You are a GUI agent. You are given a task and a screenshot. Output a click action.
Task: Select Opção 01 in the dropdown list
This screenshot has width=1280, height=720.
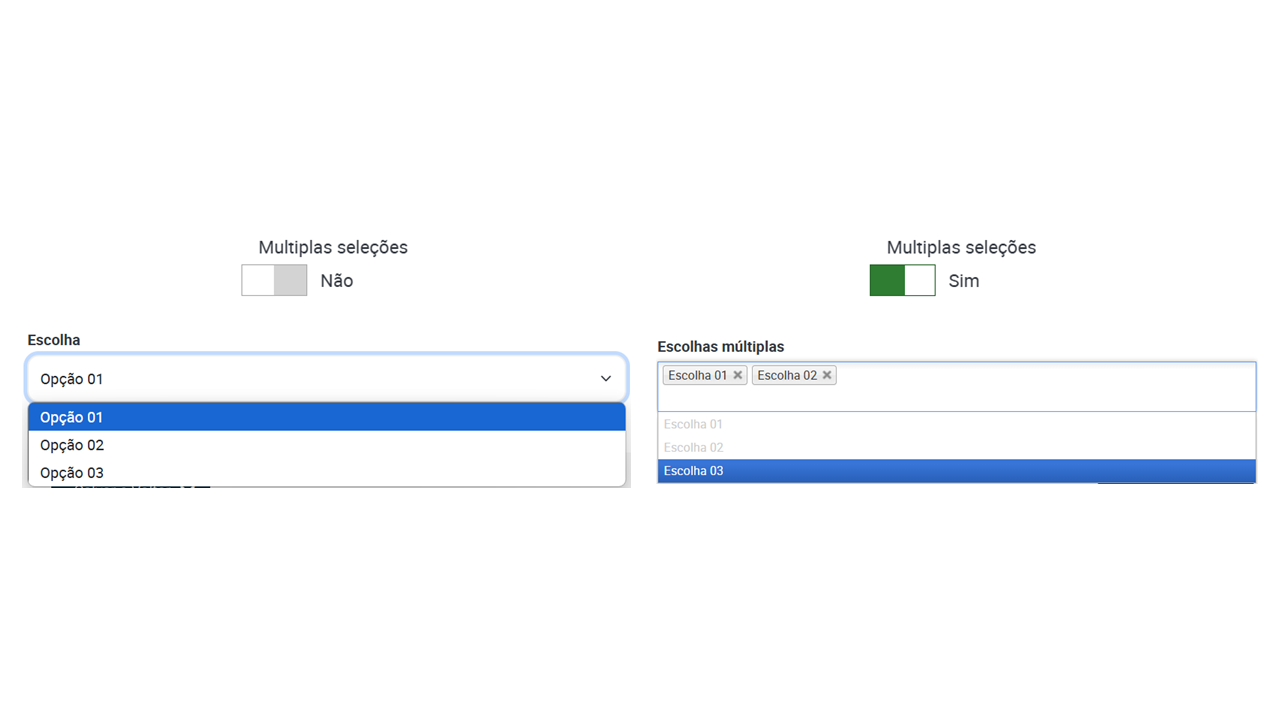click(x=327, y=417)
